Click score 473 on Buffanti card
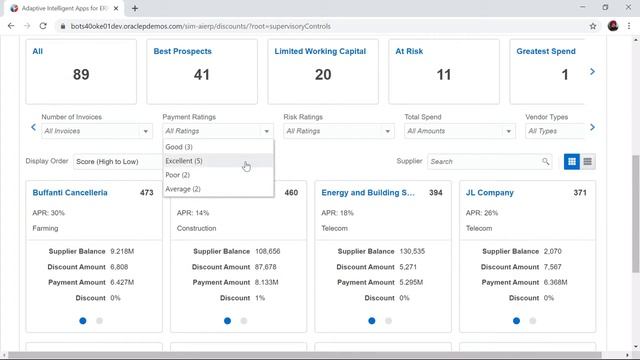Screen dimensions: 640x360 (x=147, y=193)
